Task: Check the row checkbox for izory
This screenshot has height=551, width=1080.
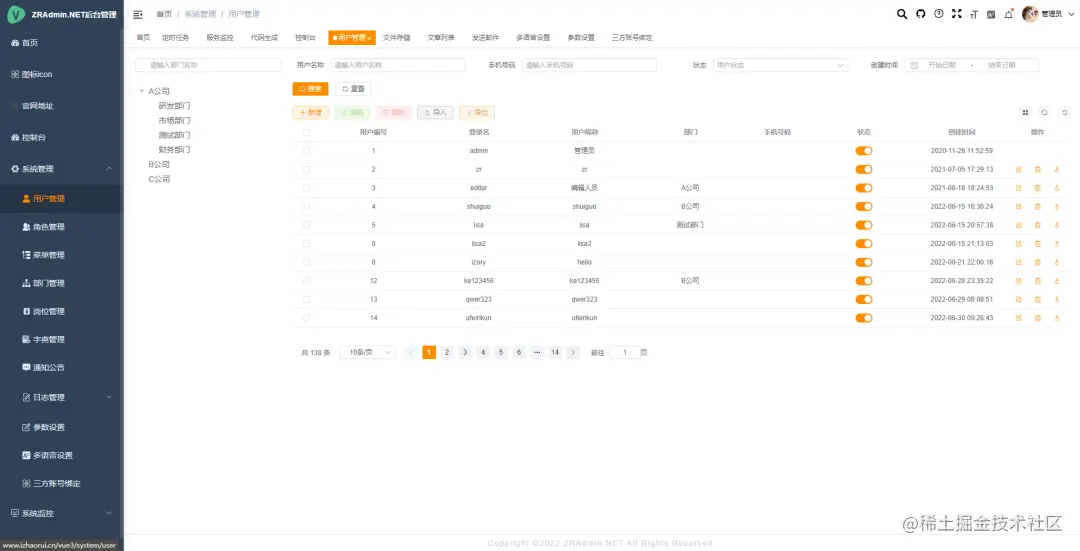Action: (307, 262)
